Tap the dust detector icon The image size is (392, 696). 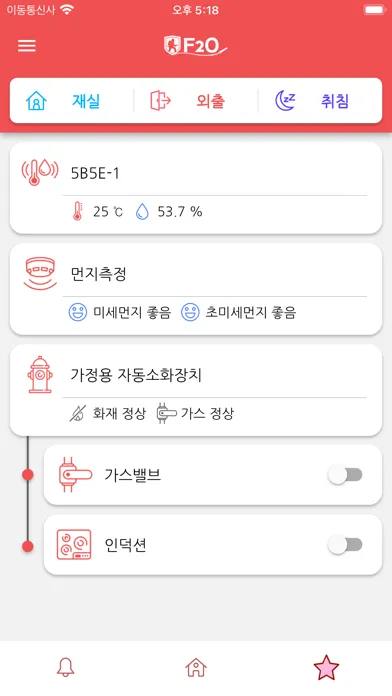[40, 273]
